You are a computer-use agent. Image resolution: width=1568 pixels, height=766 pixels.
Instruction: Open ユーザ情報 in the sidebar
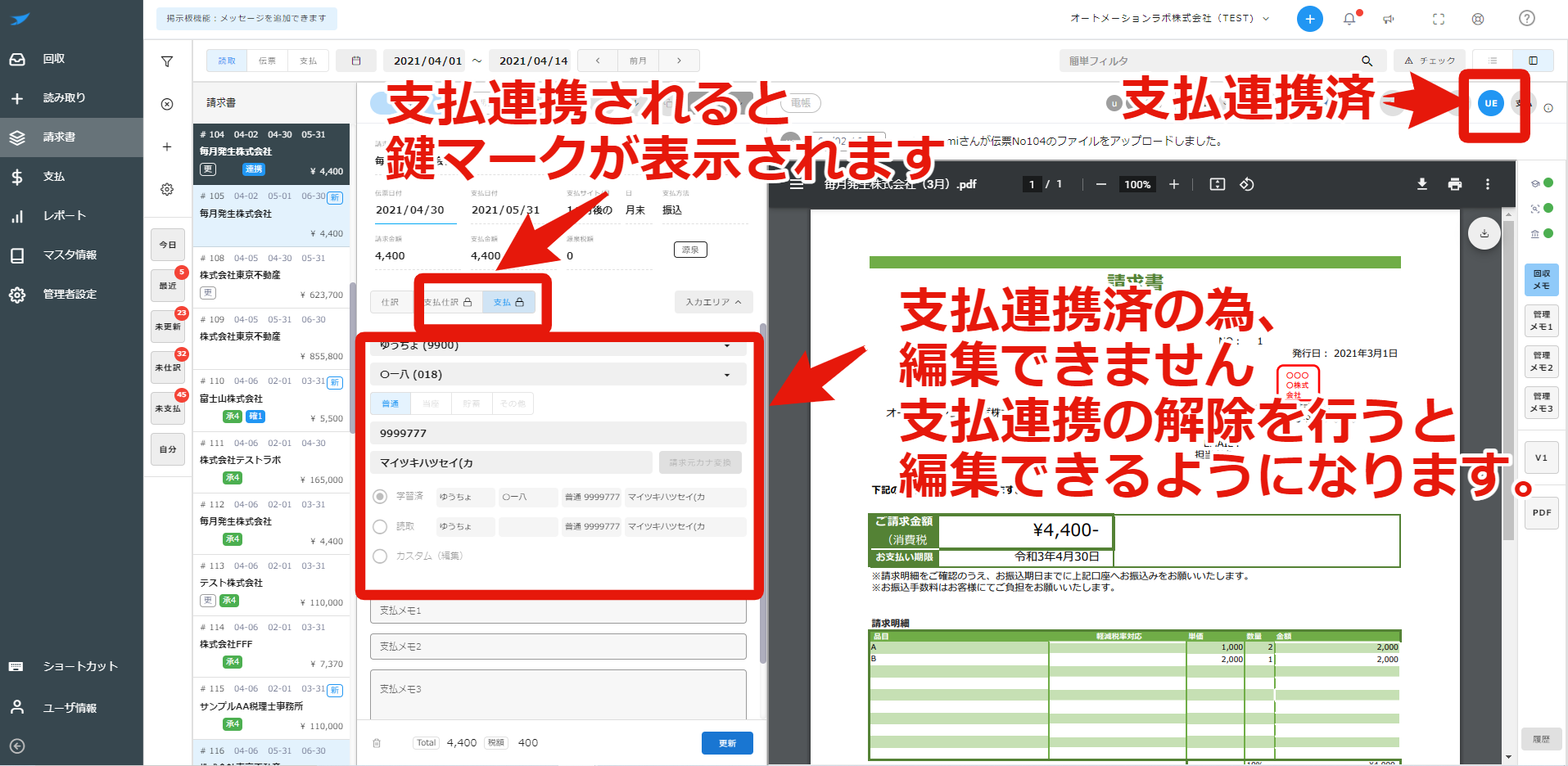(x=71, y=708)
